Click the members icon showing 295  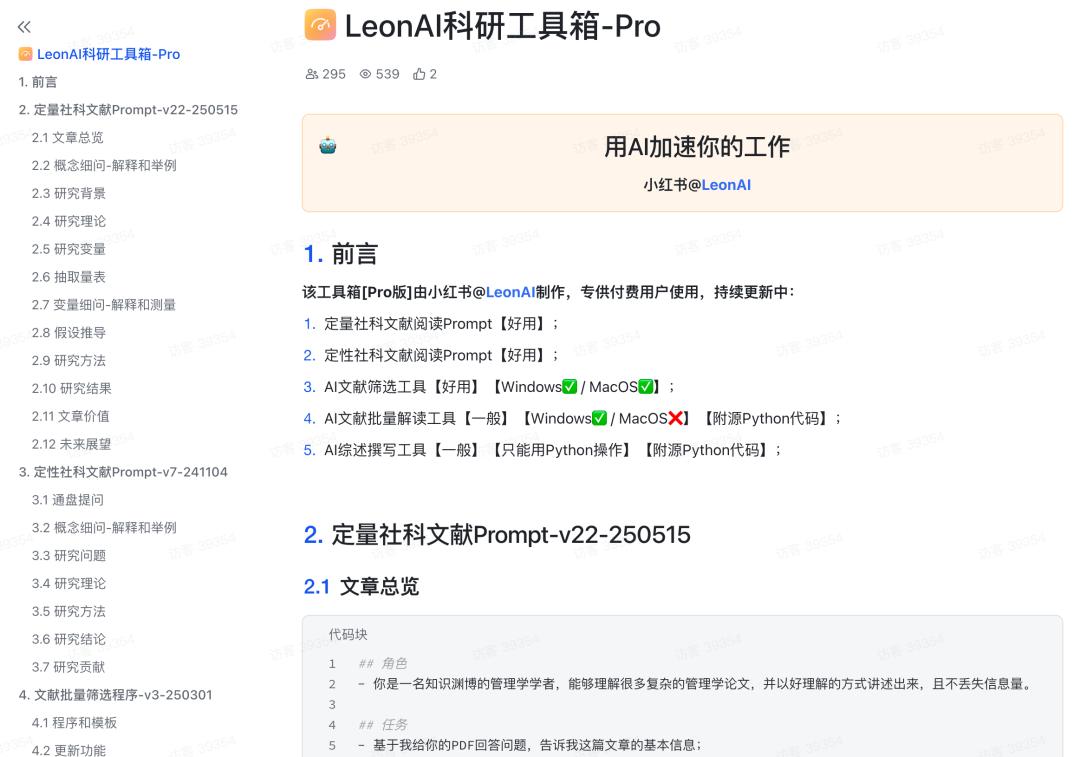(x=313, y=74)
